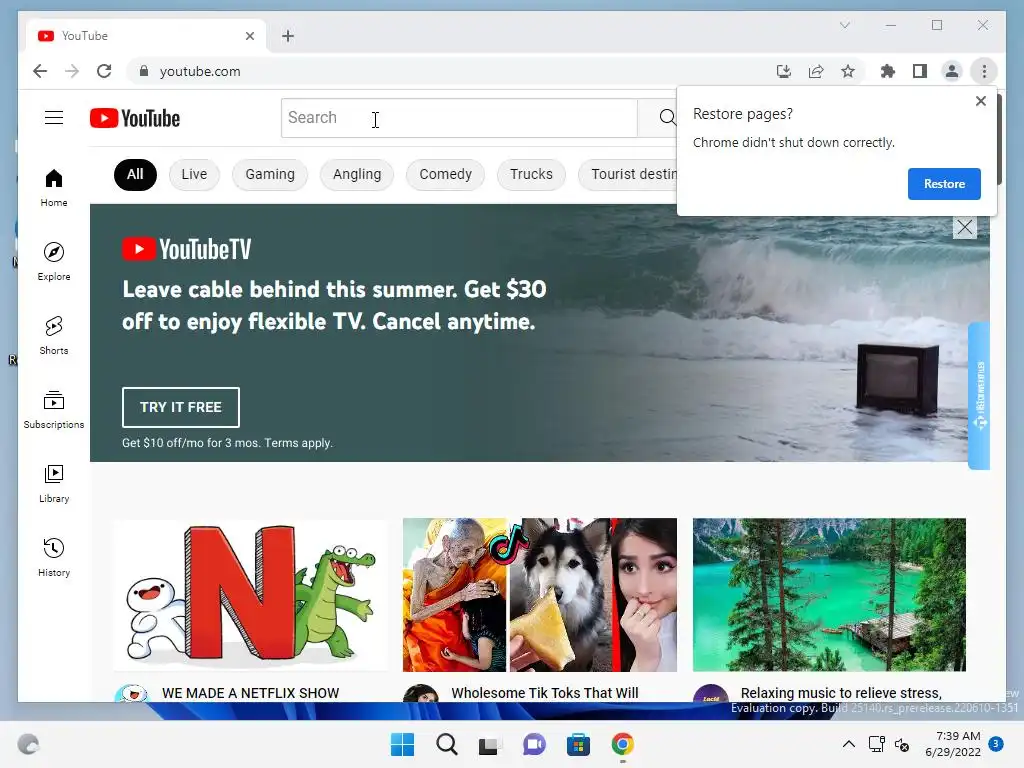Screen dimensions: 1024x768
Task: Open clock showing 7:39 AM
Action: (953, 744)
